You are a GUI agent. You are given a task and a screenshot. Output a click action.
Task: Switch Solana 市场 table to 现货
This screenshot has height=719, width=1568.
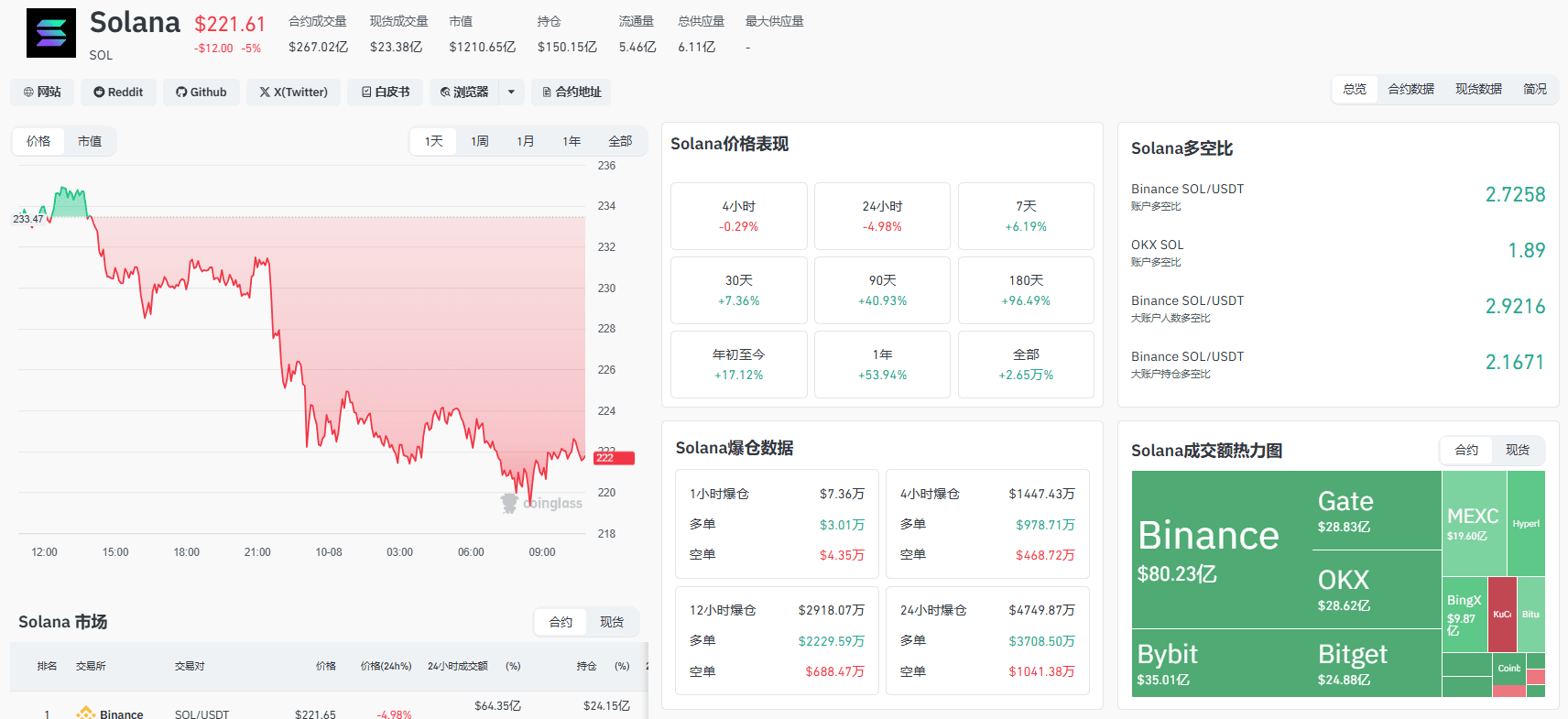click(x=612, y=622)
